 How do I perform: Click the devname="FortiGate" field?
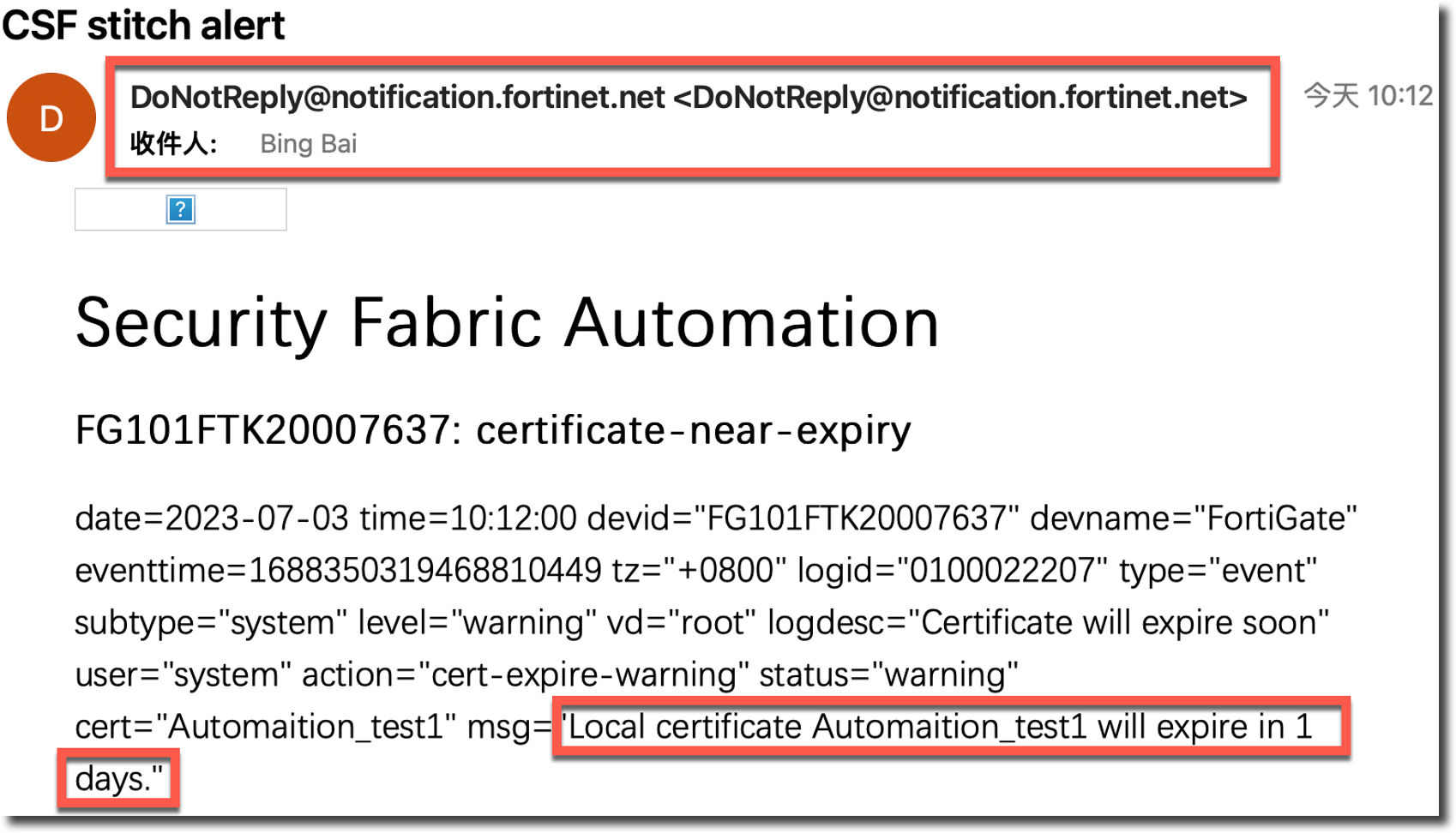[1193, 518]
